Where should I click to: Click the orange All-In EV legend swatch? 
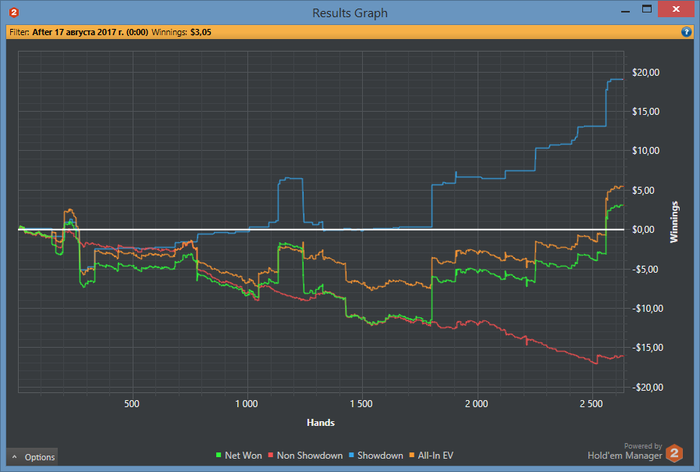click(x=412, y=455)
